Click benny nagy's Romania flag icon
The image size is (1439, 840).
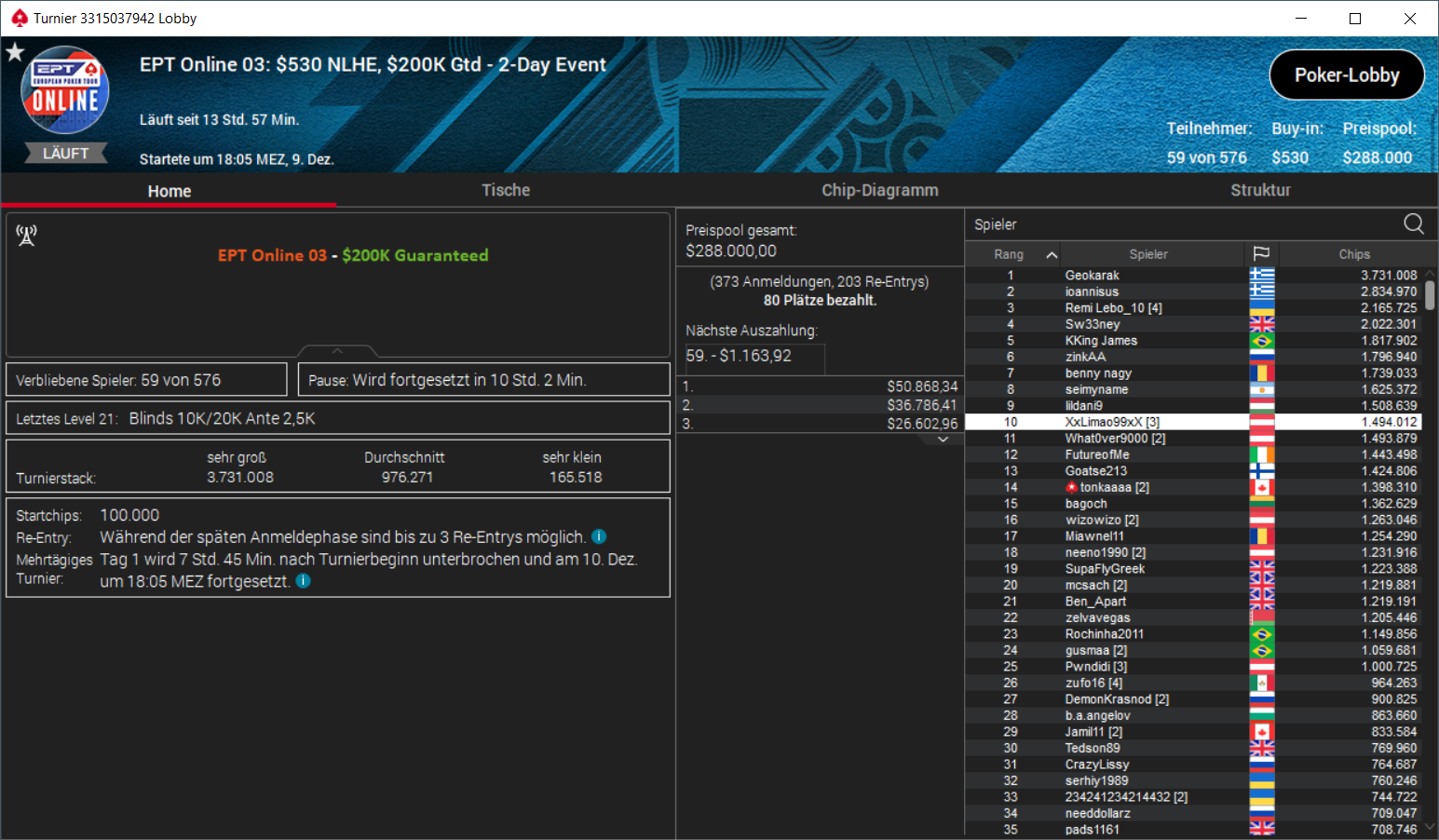coord(1262,373)
